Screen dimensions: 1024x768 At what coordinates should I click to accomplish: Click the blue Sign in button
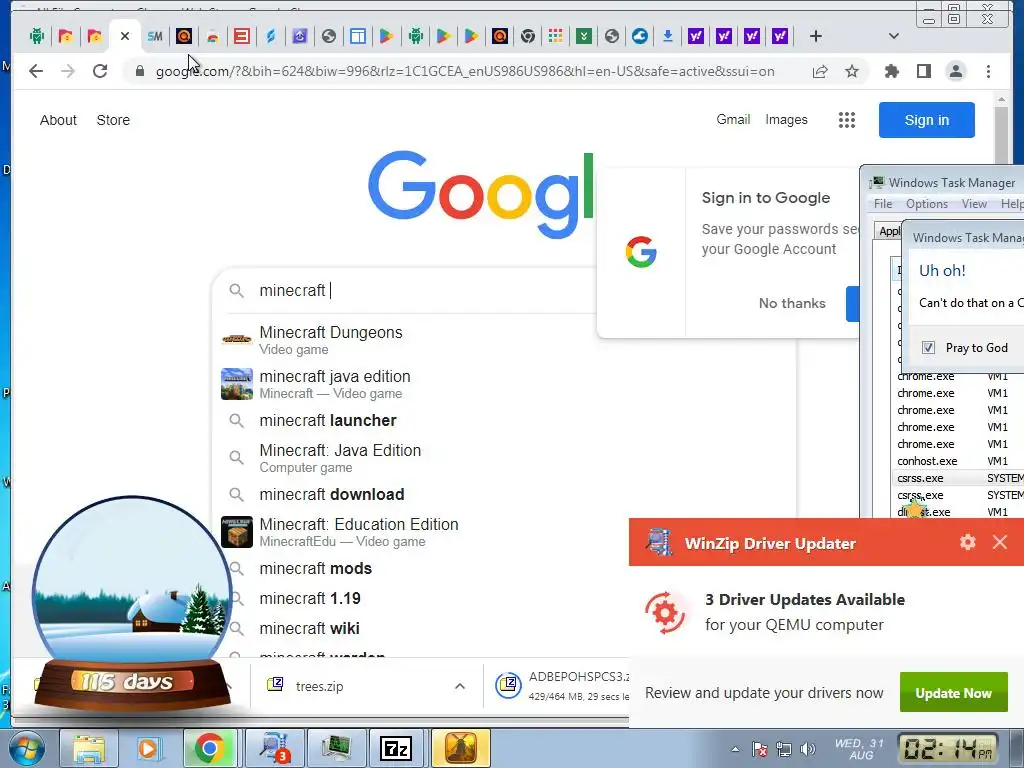coord(926,120)
